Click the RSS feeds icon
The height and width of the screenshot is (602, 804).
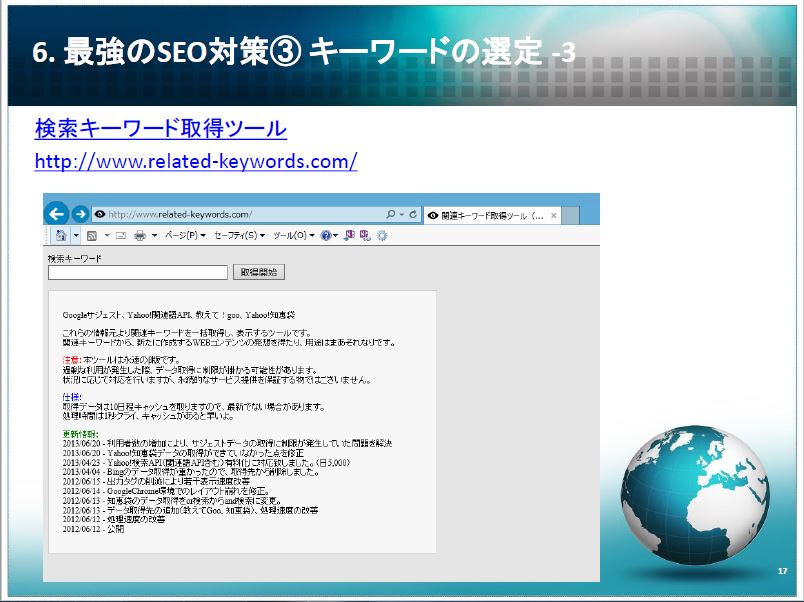pos(92,236)
